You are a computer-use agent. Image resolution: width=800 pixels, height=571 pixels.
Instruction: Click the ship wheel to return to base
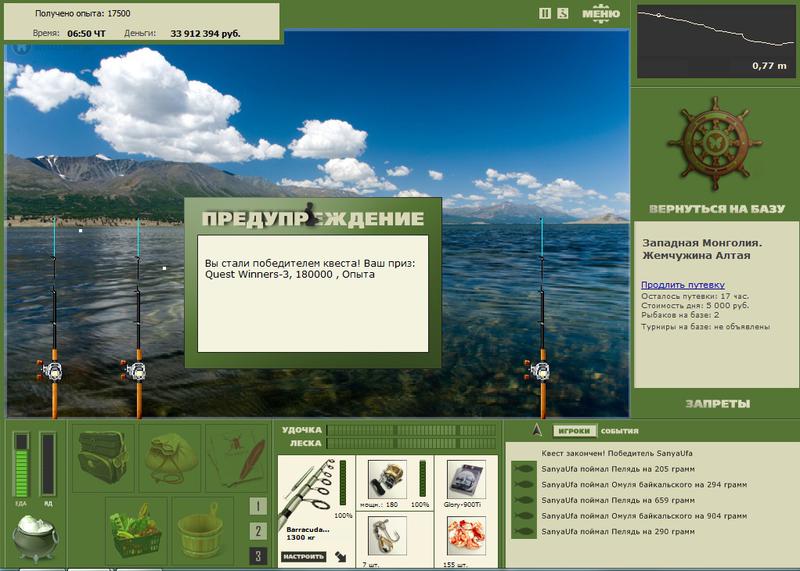(x=715, y=144)
